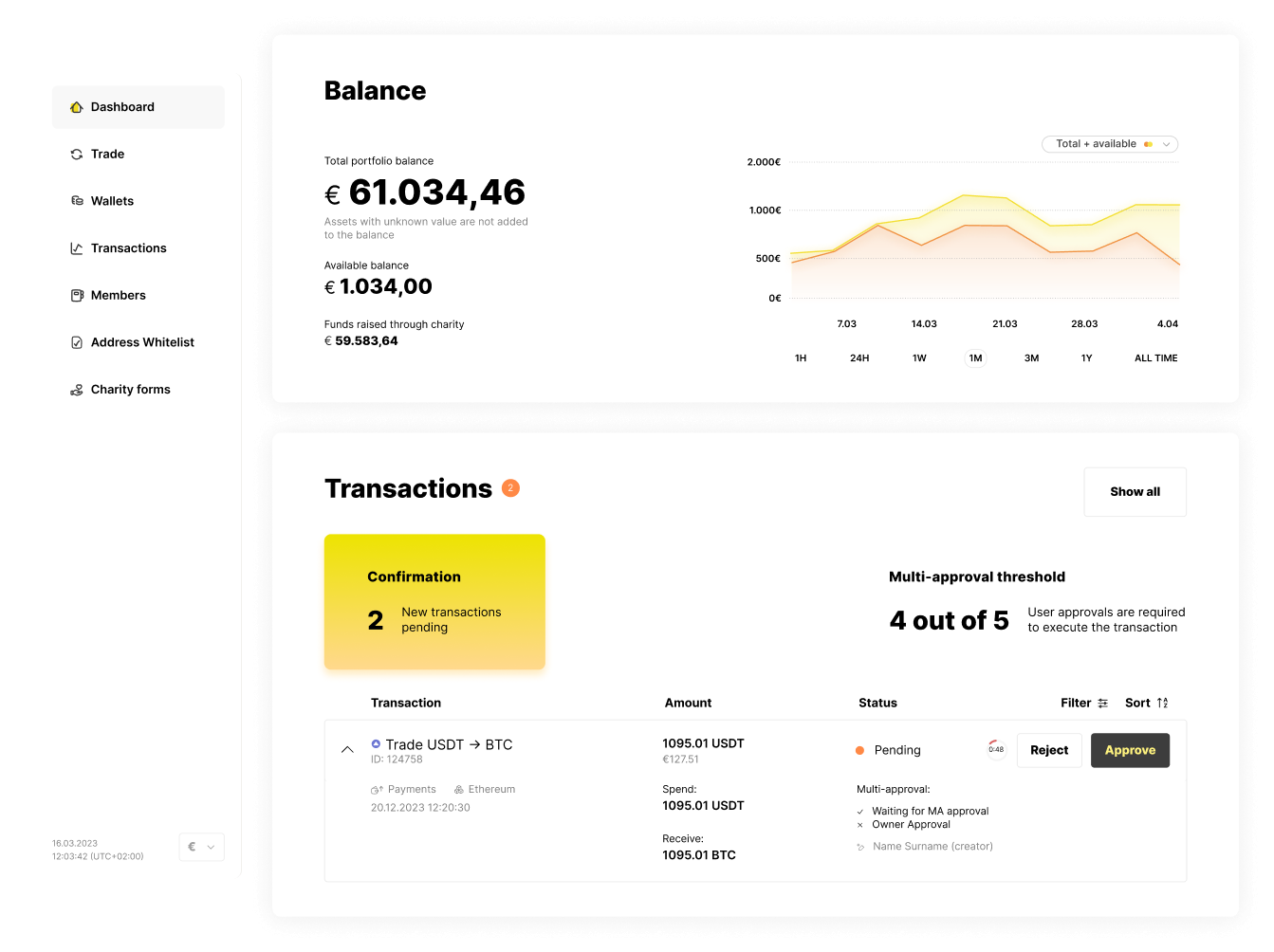
Task: Open the currency selector near the clock
Action: 201,847
